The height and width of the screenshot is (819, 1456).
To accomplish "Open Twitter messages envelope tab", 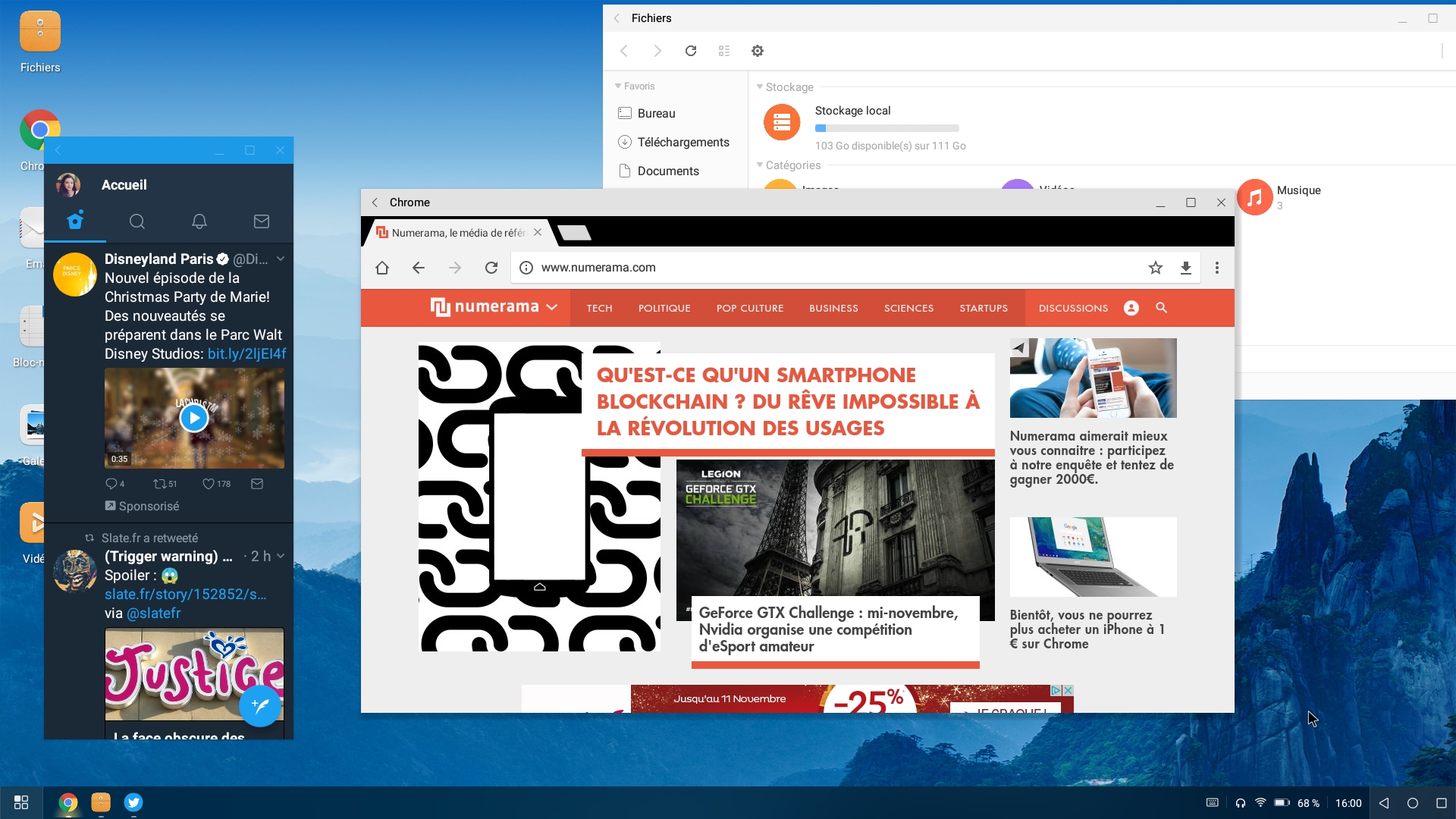I will coord(262,221).
